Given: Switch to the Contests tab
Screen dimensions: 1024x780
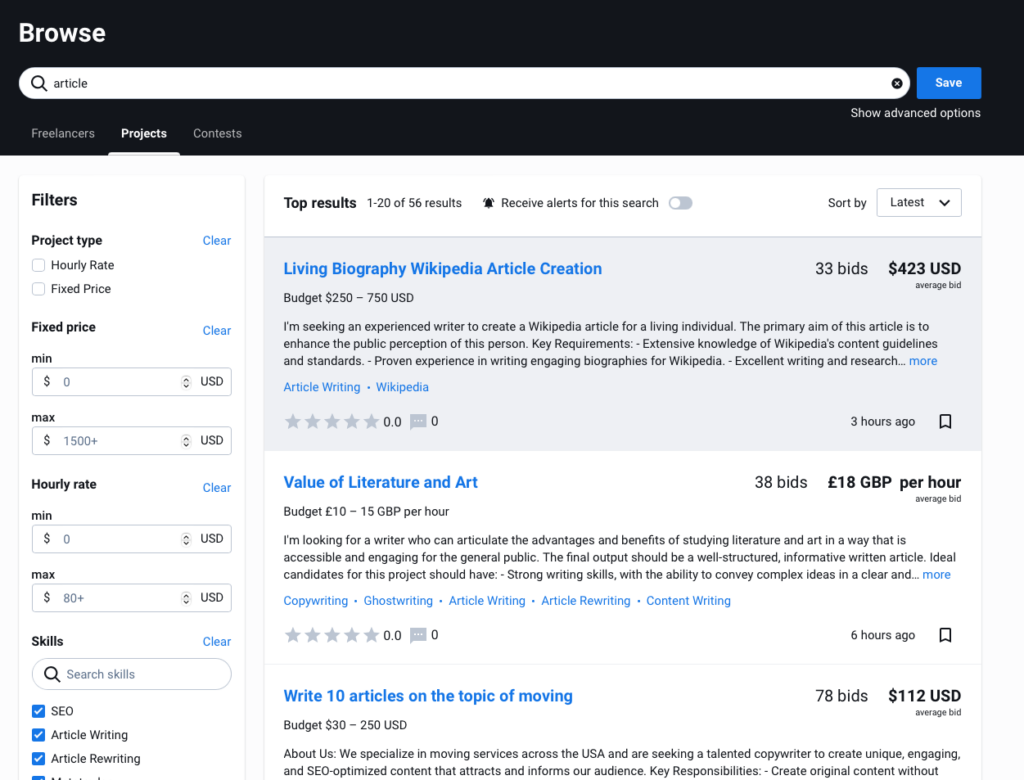Looking at the screenshot, I should click(x=217, y=133).
